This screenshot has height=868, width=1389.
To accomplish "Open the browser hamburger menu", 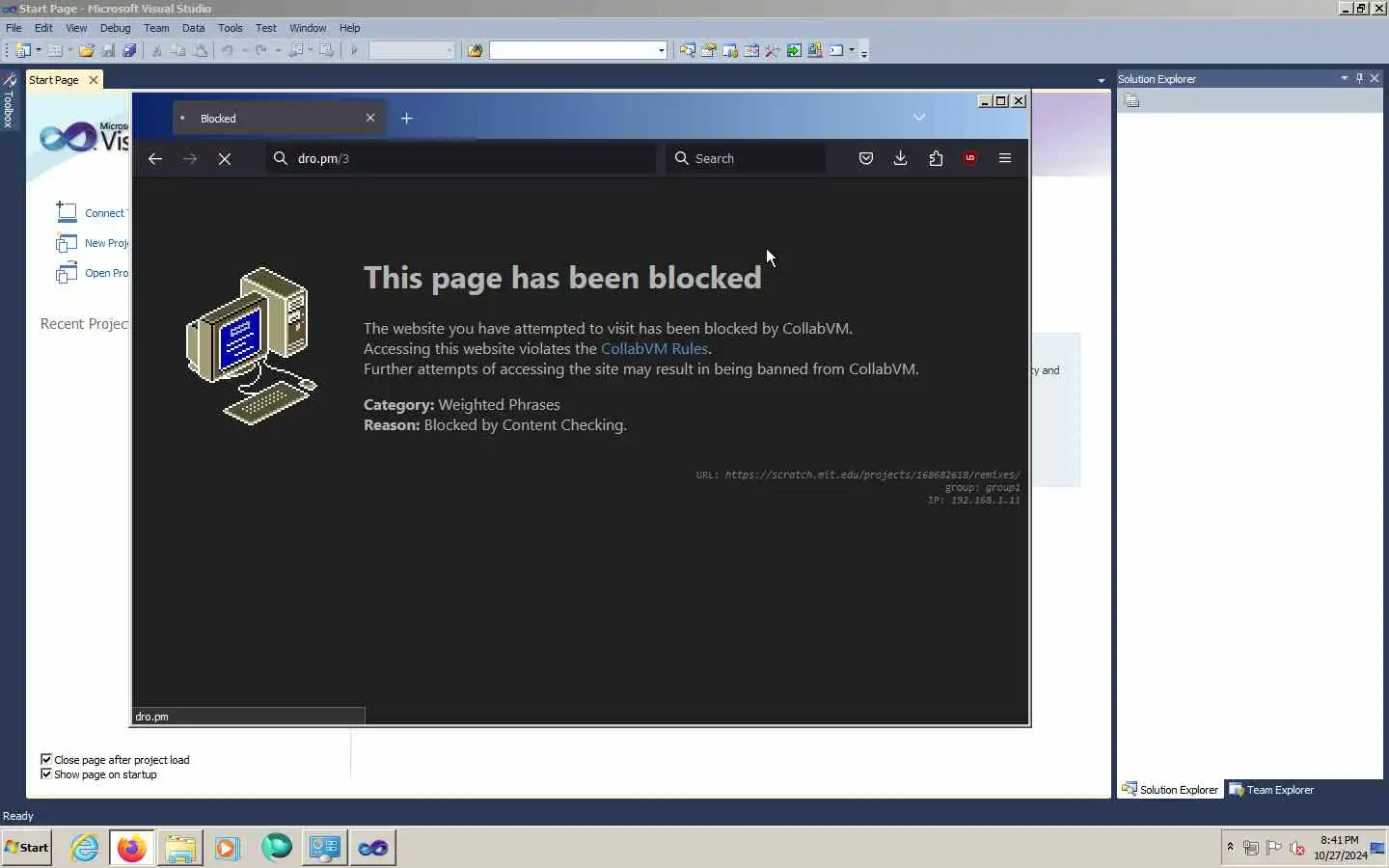I will point(1005,158).
